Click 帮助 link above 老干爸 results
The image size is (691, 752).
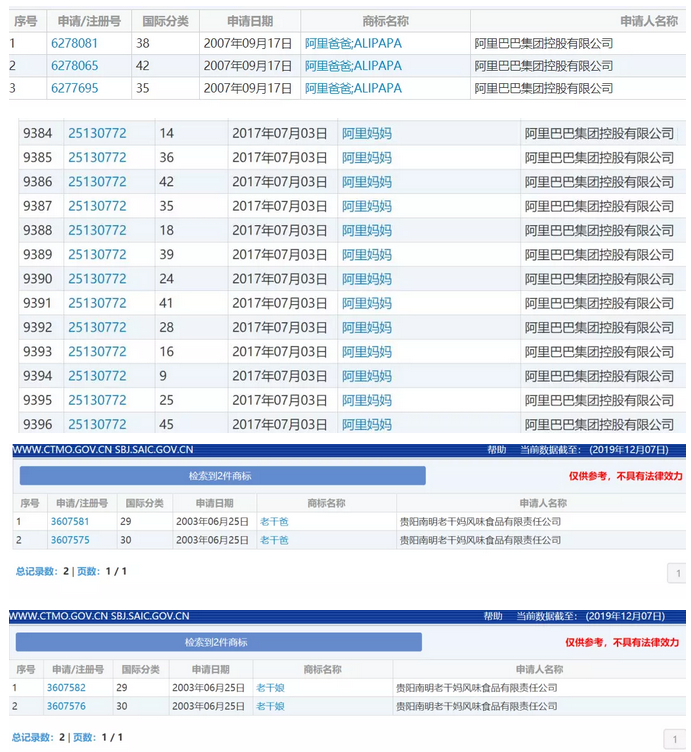point(497,450)
